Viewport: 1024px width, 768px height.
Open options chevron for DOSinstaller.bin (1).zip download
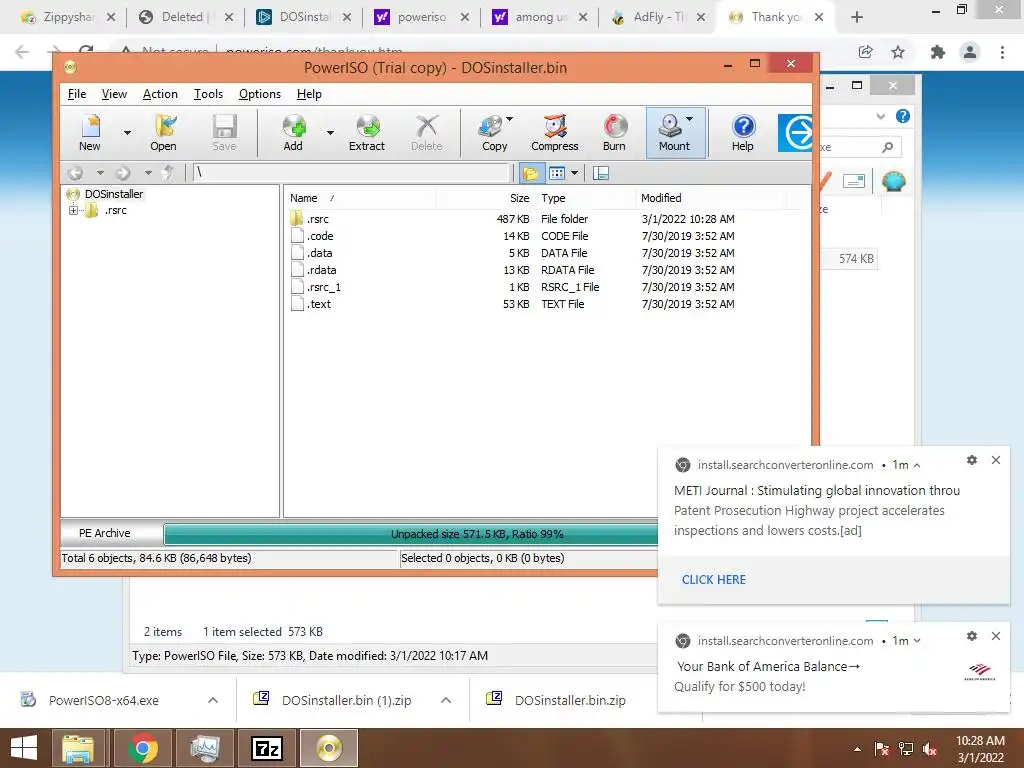point(446,700)
